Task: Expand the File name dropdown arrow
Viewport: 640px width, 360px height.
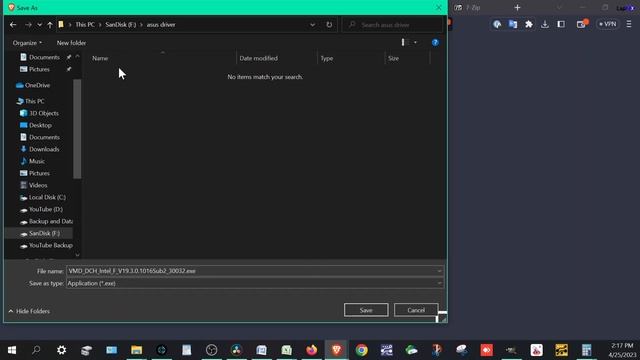Action: [439, 271]
